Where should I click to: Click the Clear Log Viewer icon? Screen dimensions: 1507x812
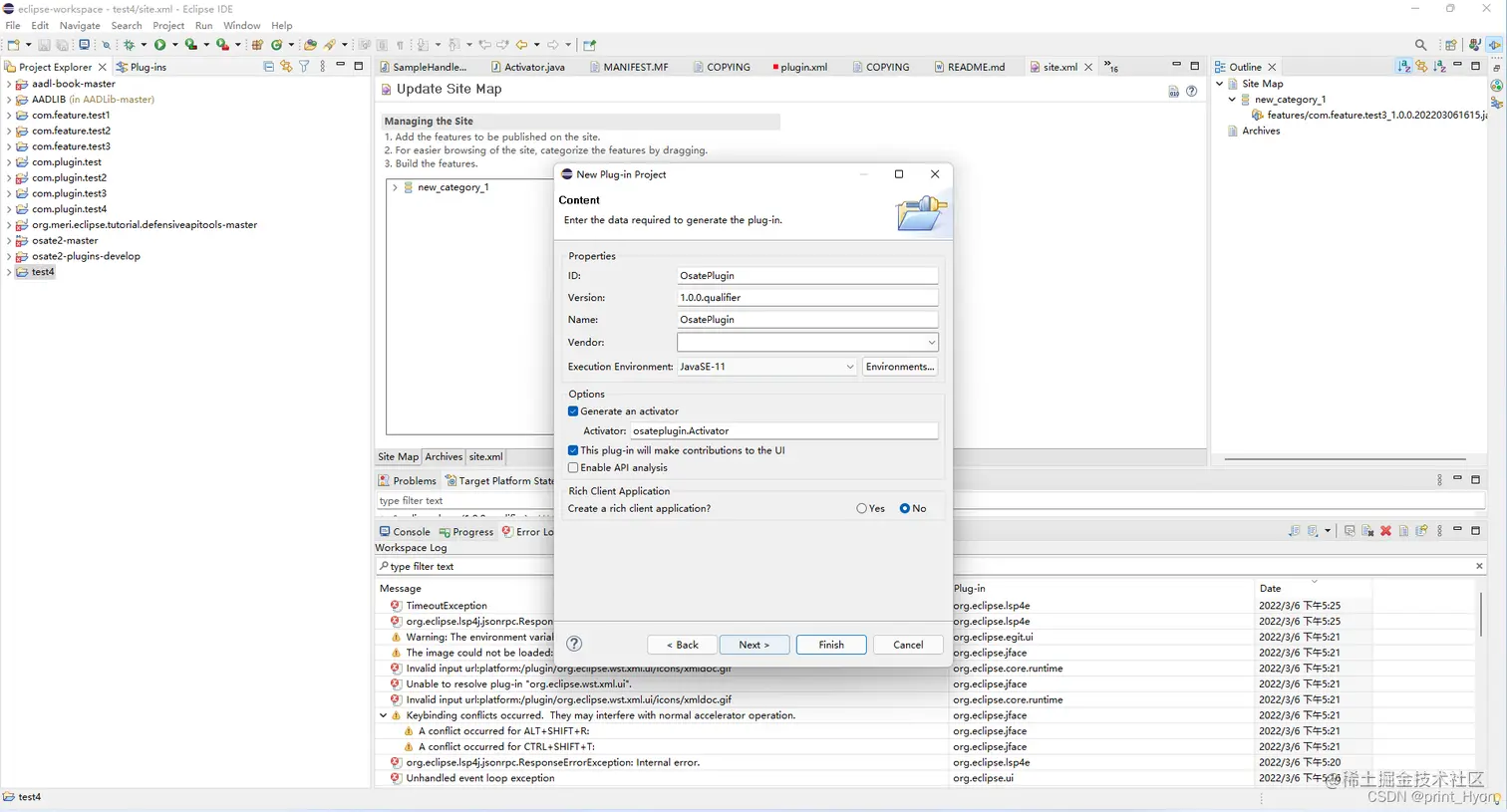tap(1367, 531)
